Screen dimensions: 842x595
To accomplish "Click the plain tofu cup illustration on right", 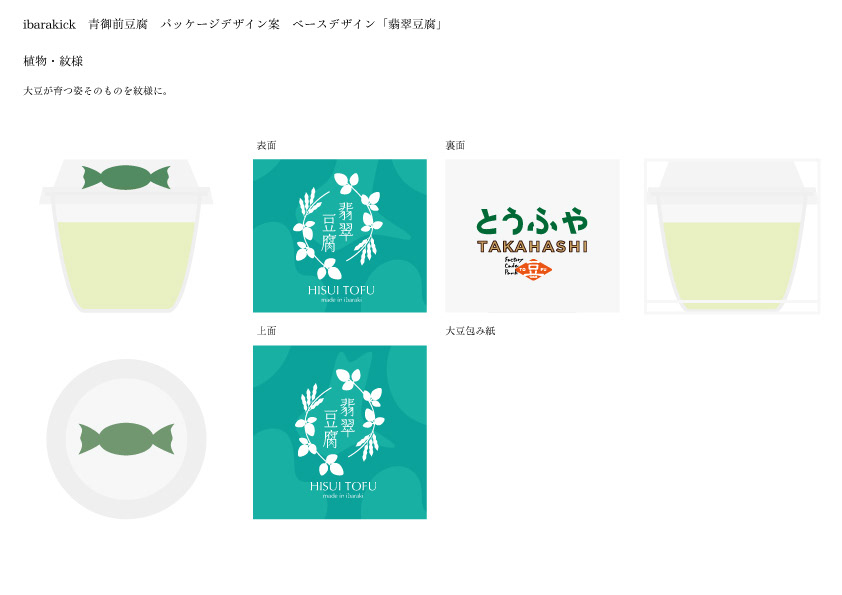I will click(x=732, y=236).
